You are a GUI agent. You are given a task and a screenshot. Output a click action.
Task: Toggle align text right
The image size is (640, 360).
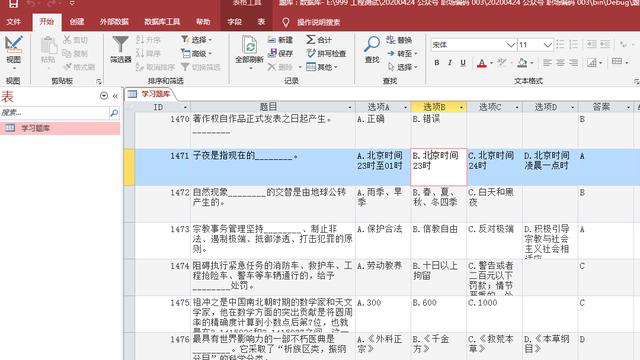(x=573, y=62)
